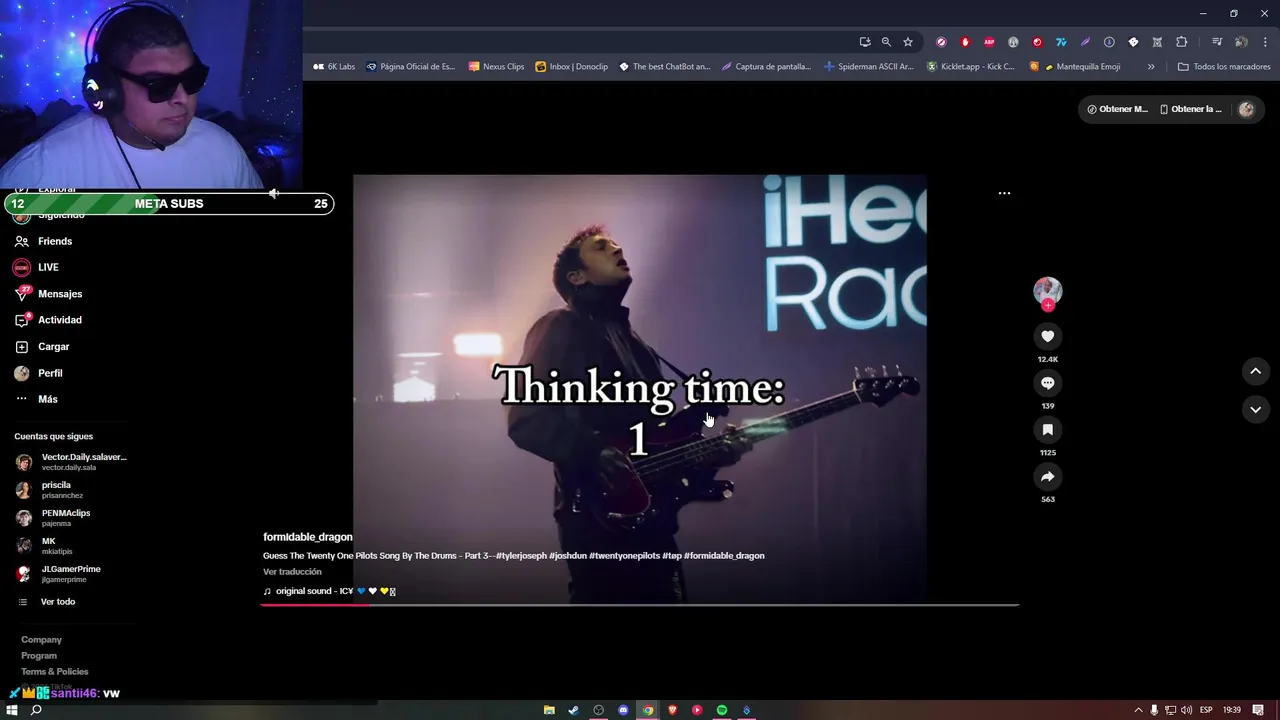Open Windows search magnifier in taskbar
Viewport: 1280px width, 720px height.
(36, 710)
